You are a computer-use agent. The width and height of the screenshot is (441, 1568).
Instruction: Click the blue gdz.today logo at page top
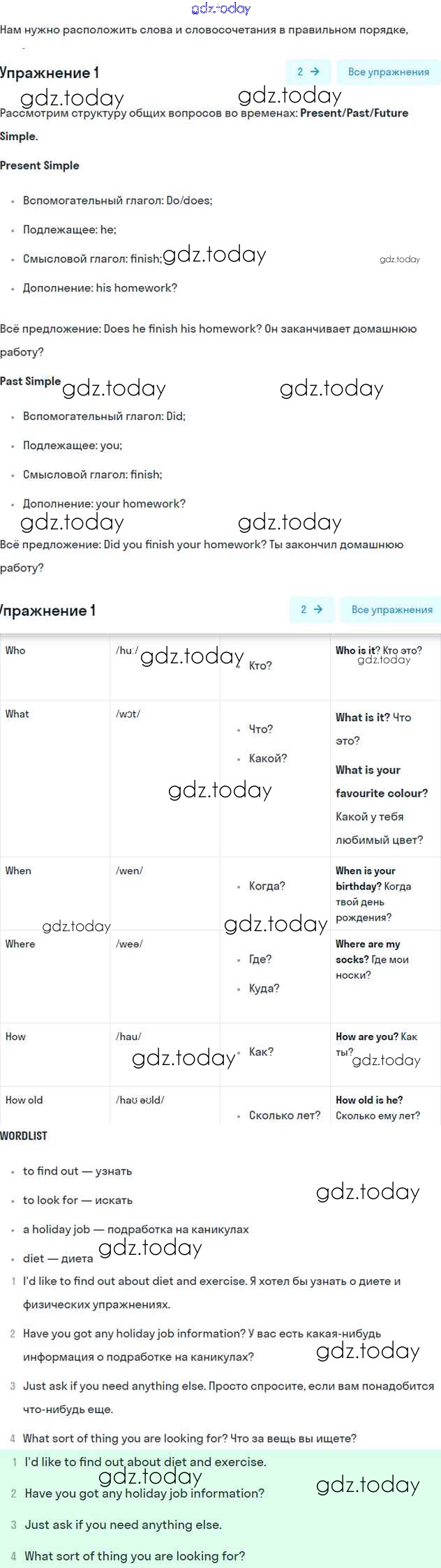coord(221,9)
